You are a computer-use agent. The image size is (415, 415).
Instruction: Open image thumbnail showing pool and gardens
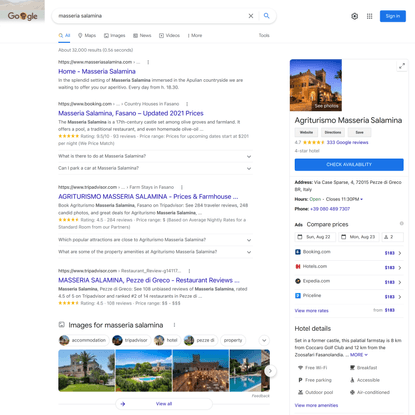tap(144, 370)
